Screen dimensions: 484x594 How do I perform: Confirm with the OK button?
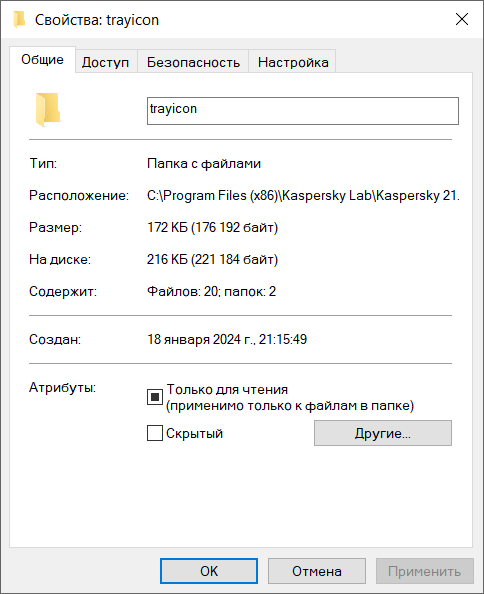point(209,571)
